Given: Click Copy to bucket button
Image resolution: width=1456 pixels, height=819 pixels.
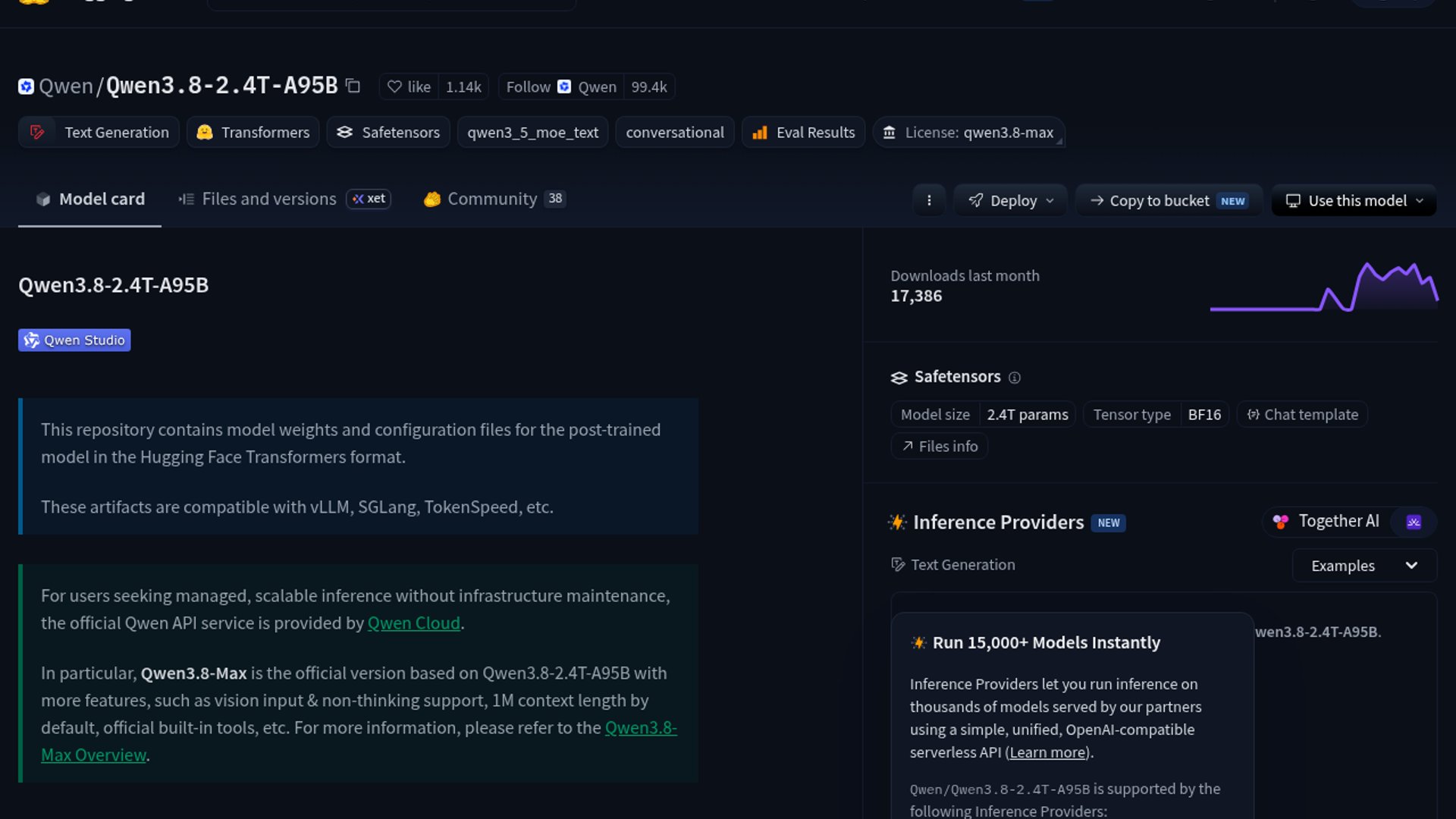Looking at the screenshot, I should [x=1168, y=200].
